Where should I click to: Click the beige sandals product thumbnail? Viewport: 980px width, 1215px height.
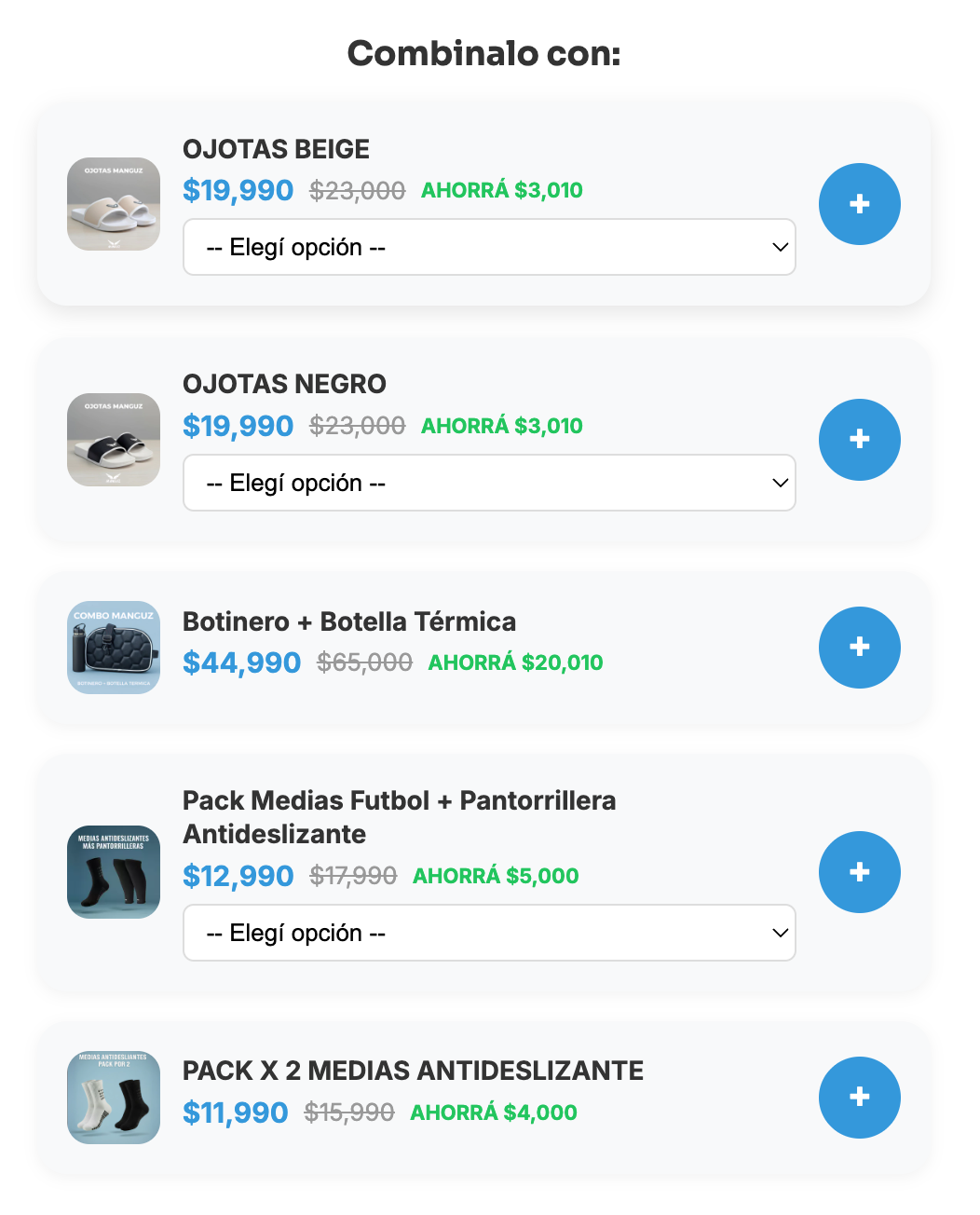tap(114, 204)
